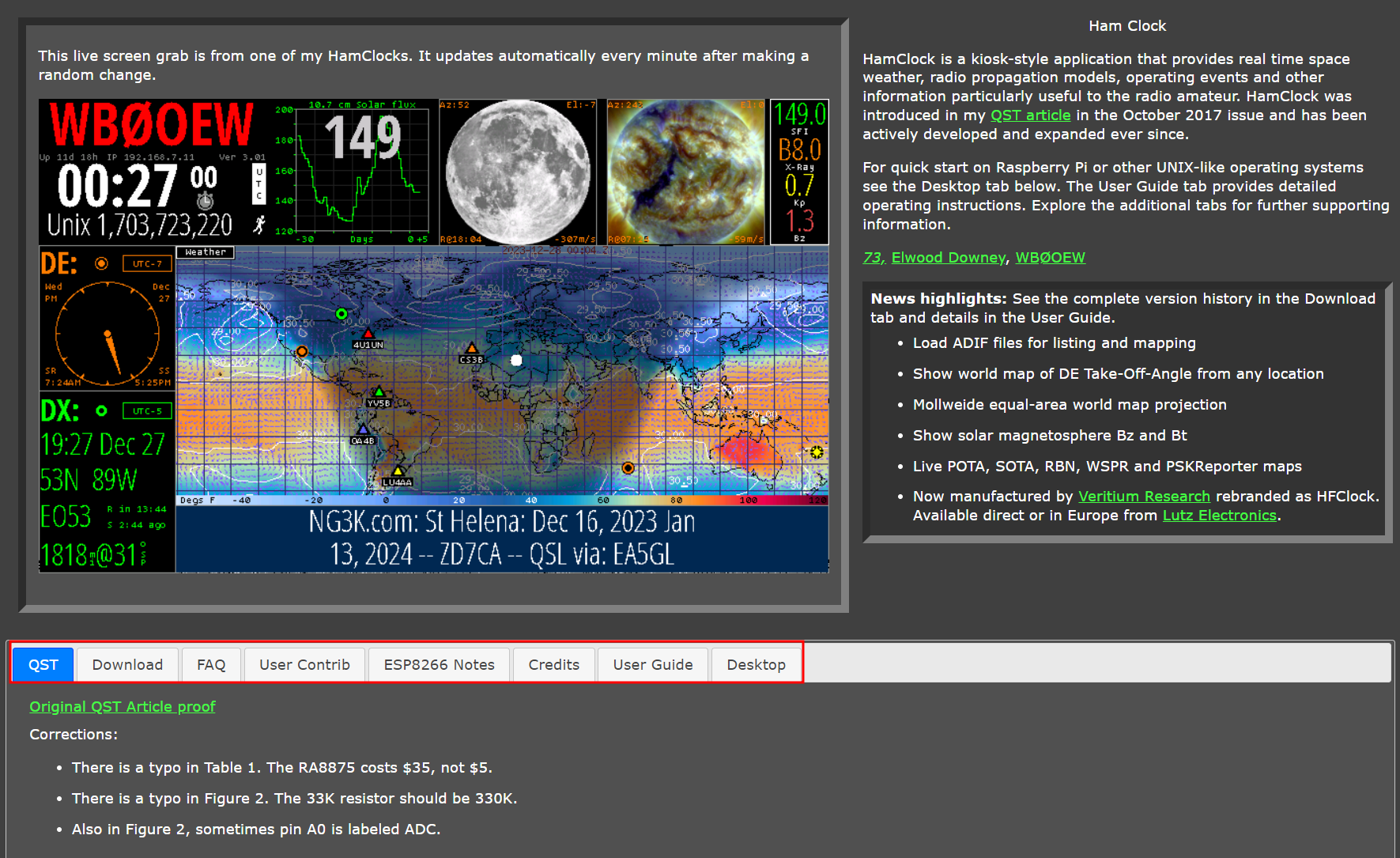Click the orange analog DE clock face
Image resolution: width=1400 pixels, height=858 pixels.
107,333
